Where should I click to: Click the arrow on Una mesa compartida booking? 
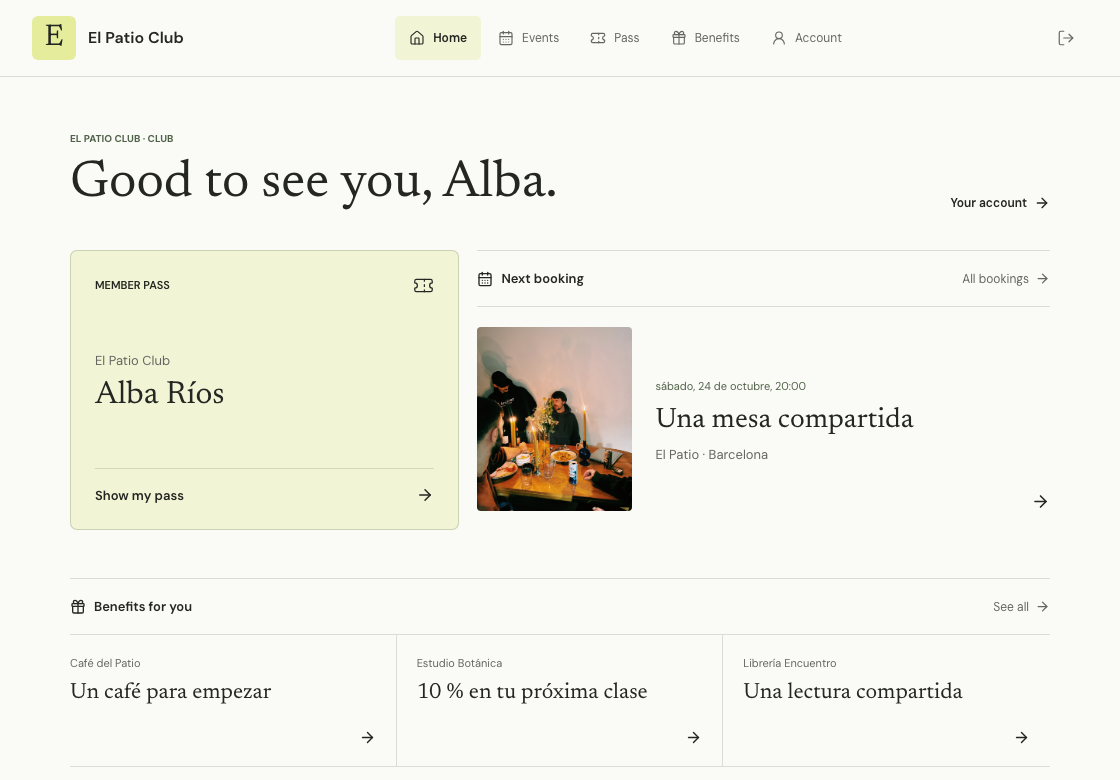(x=1040, y=501)
